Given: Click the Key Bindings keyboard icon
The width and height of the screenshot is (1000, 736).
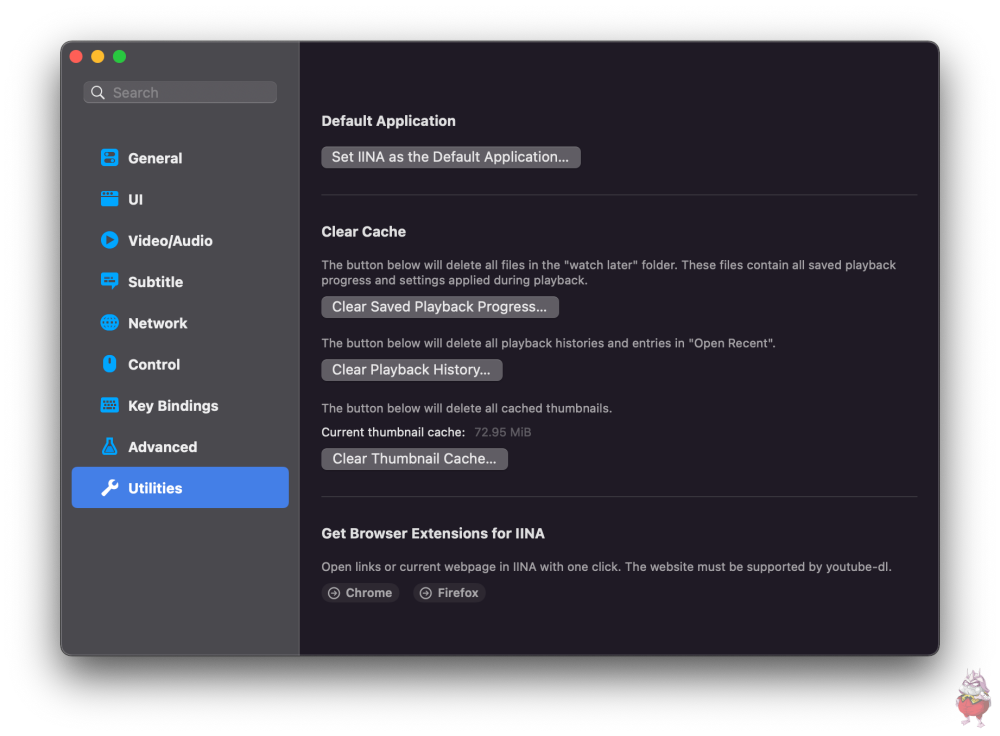Looking at the screenshot, I should 109,405.
